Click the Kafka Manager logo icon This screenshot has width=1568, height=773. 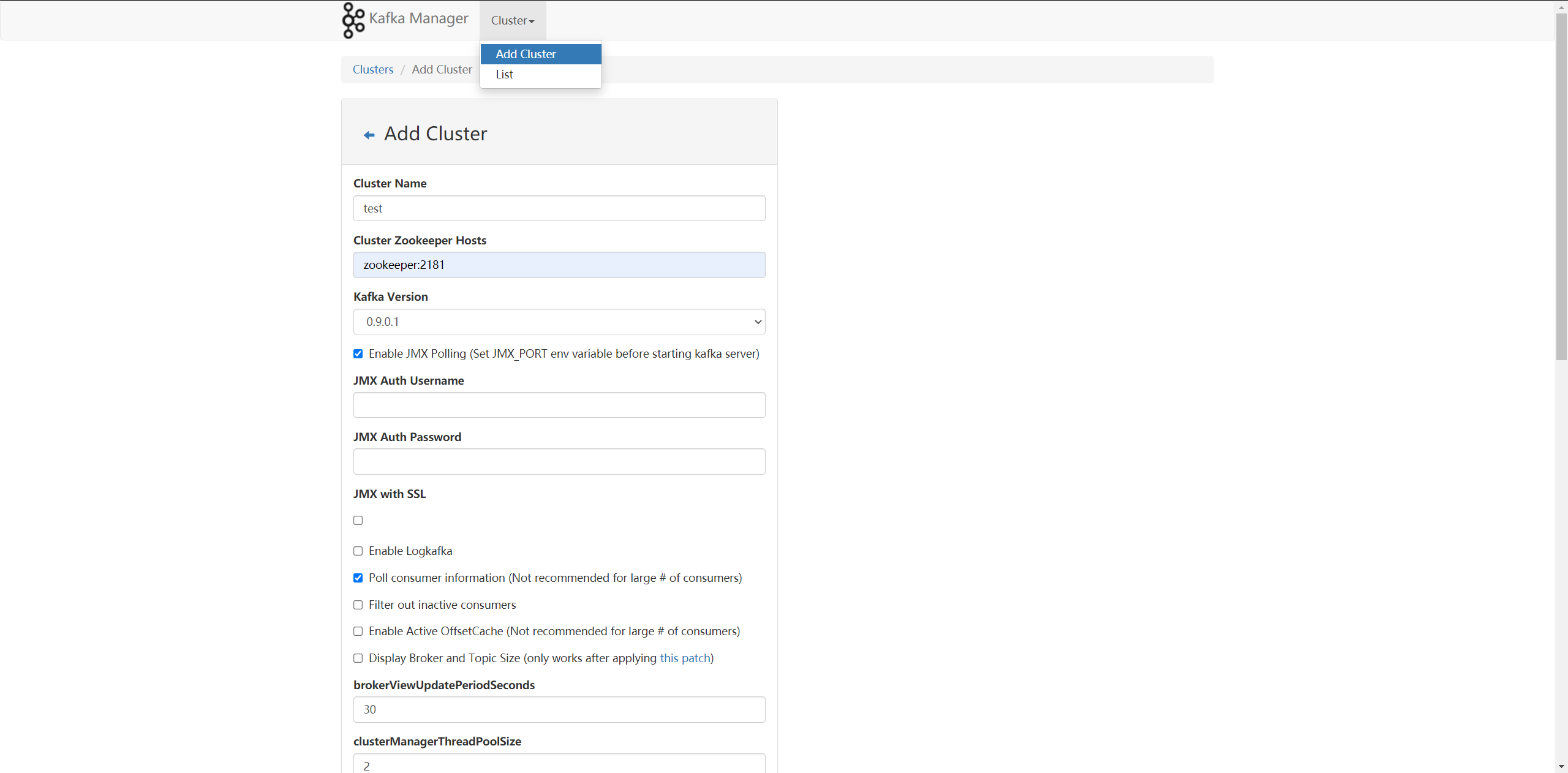click(x=353, y=20)
